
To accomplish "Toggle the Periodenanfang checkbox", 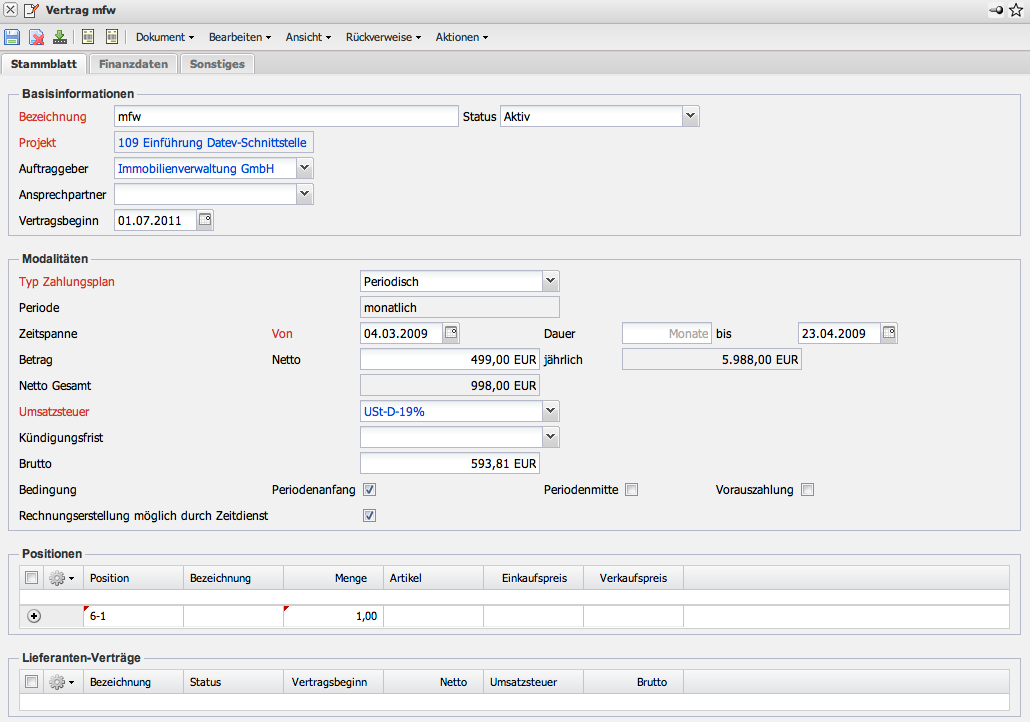I will [x=369, y=490].
